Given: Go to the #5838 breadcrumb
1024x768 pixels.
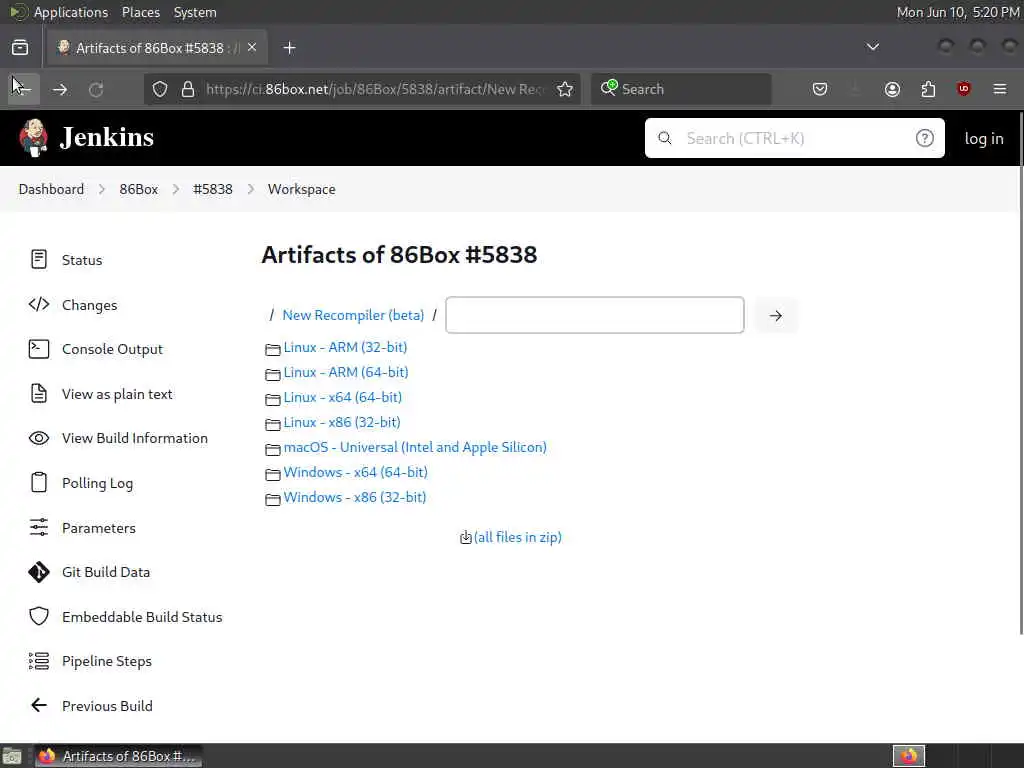Looking at the screenshot, I should (x=213, y=189).
